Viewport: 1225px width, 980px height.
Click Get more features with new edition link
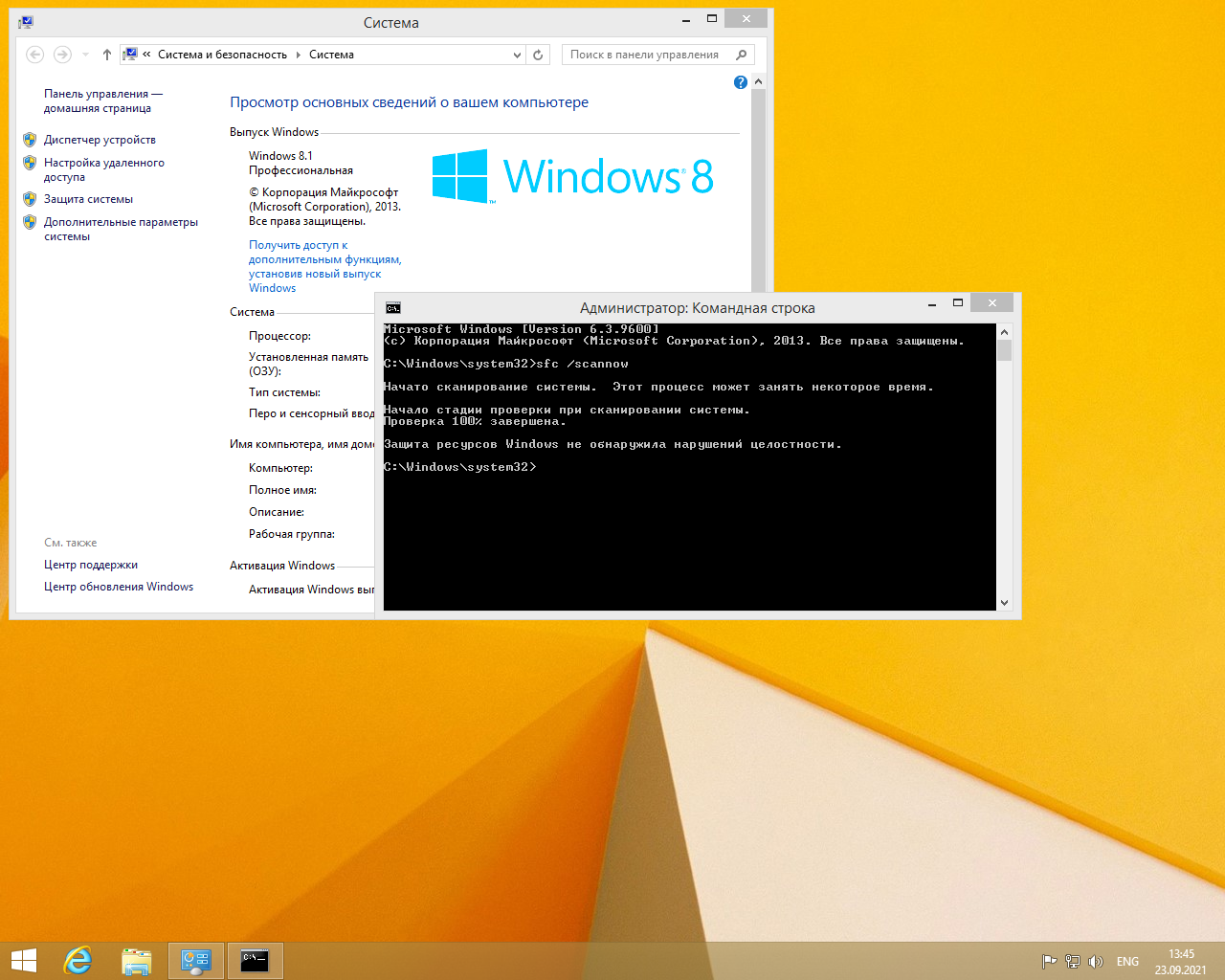(x=324, y=266)
